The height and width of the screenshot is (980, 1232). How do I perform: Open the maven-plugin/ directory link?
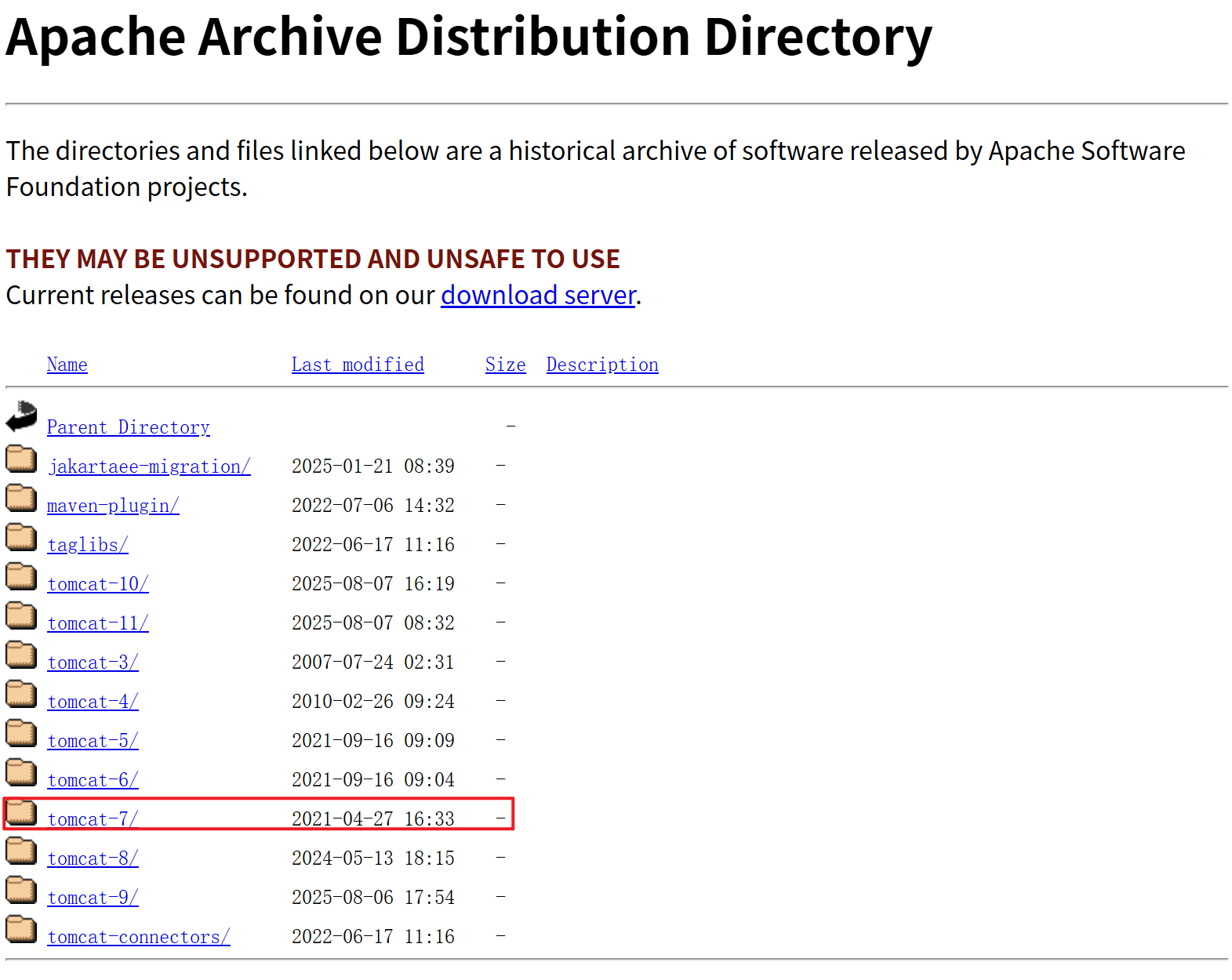click(x=113, y=506)
